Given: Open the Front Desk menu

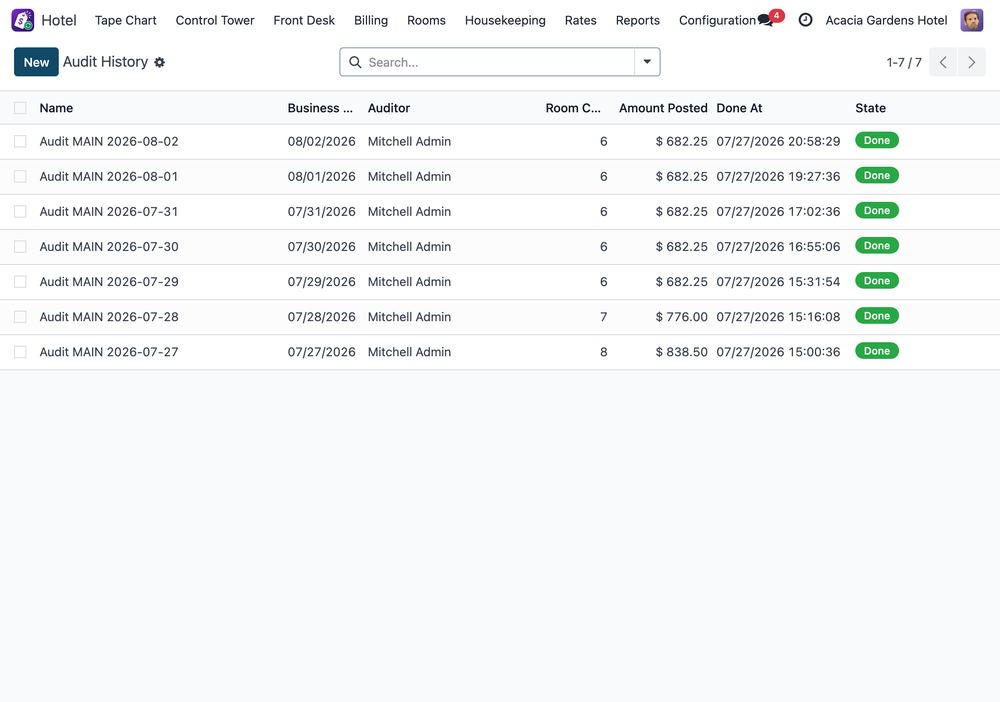Looking at the screenshot, I should coord(304,20).
